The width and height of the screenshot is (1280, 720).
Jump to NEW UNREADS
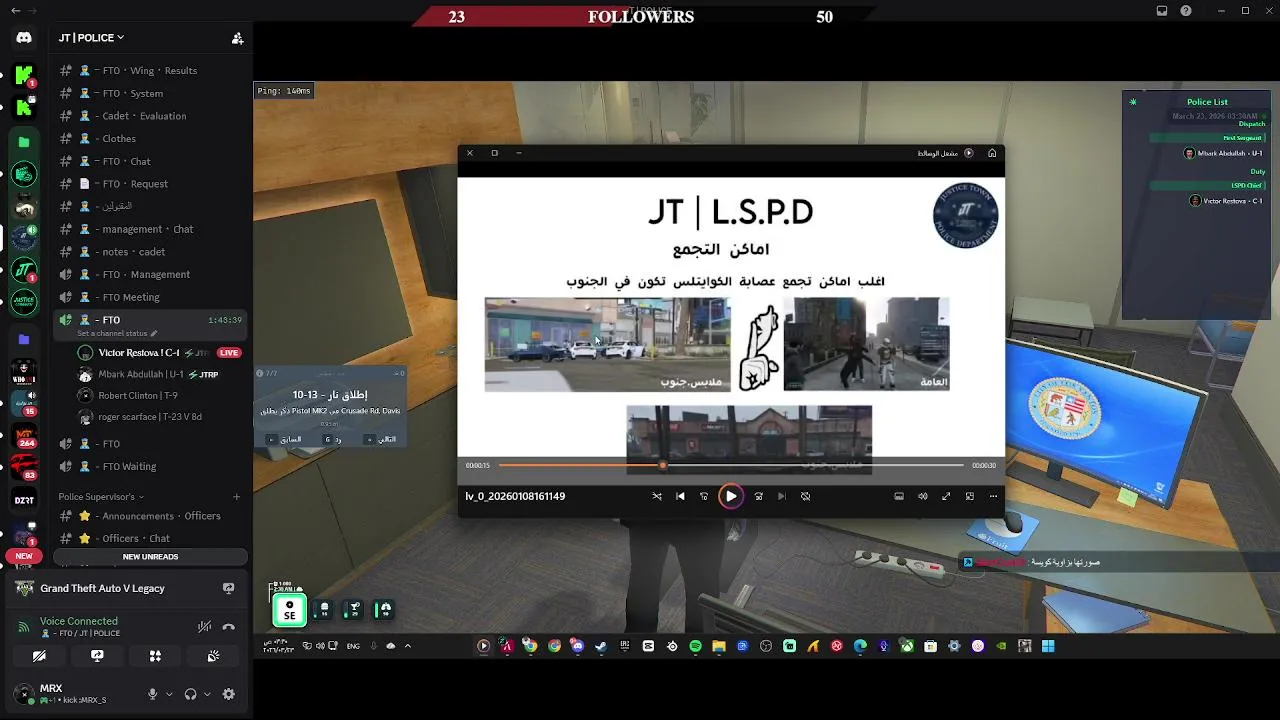(150, 557)
